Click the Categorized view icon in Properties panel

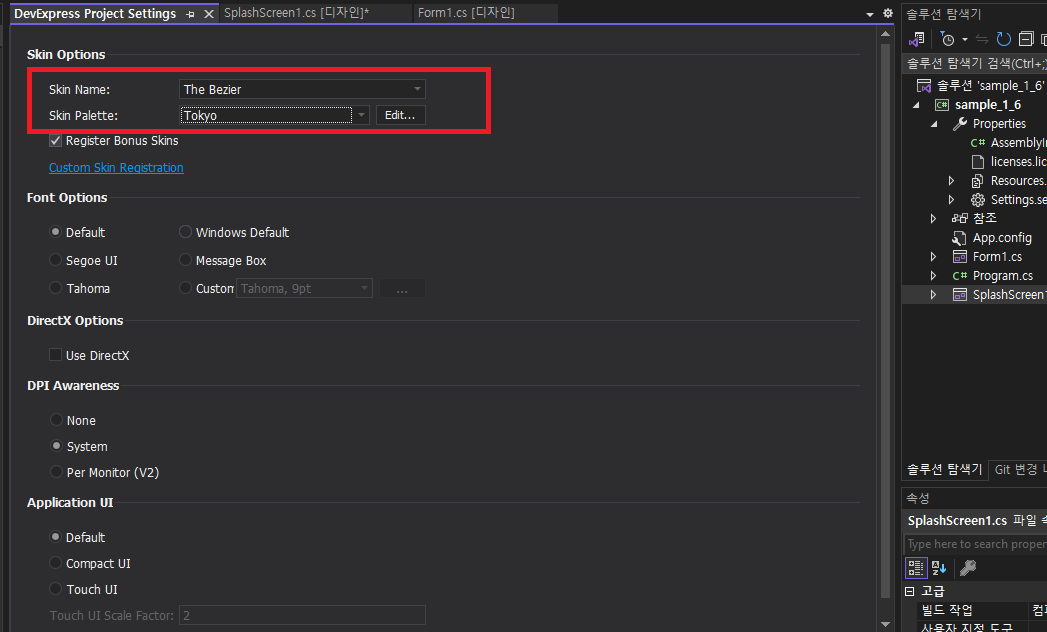[916, 568]
